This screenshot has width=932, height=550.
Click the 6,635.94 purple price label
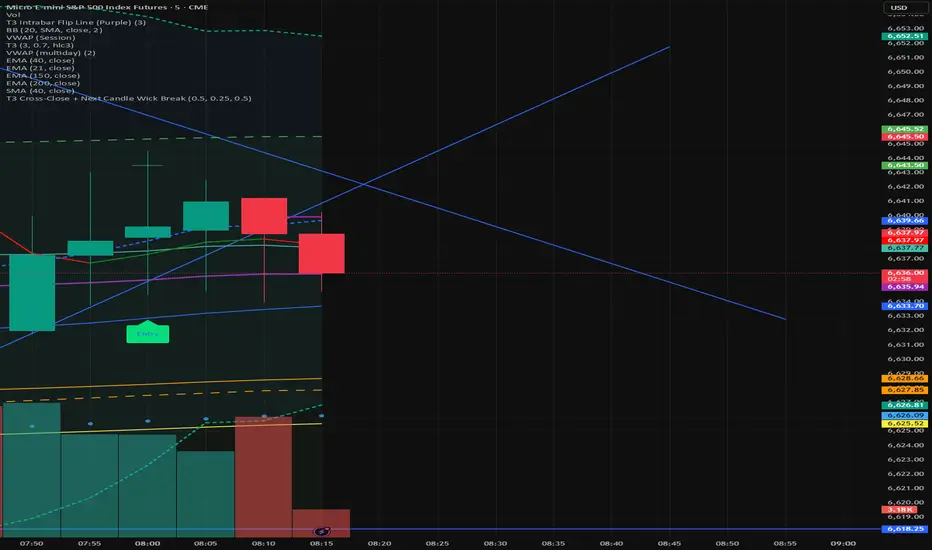[904, 287]
